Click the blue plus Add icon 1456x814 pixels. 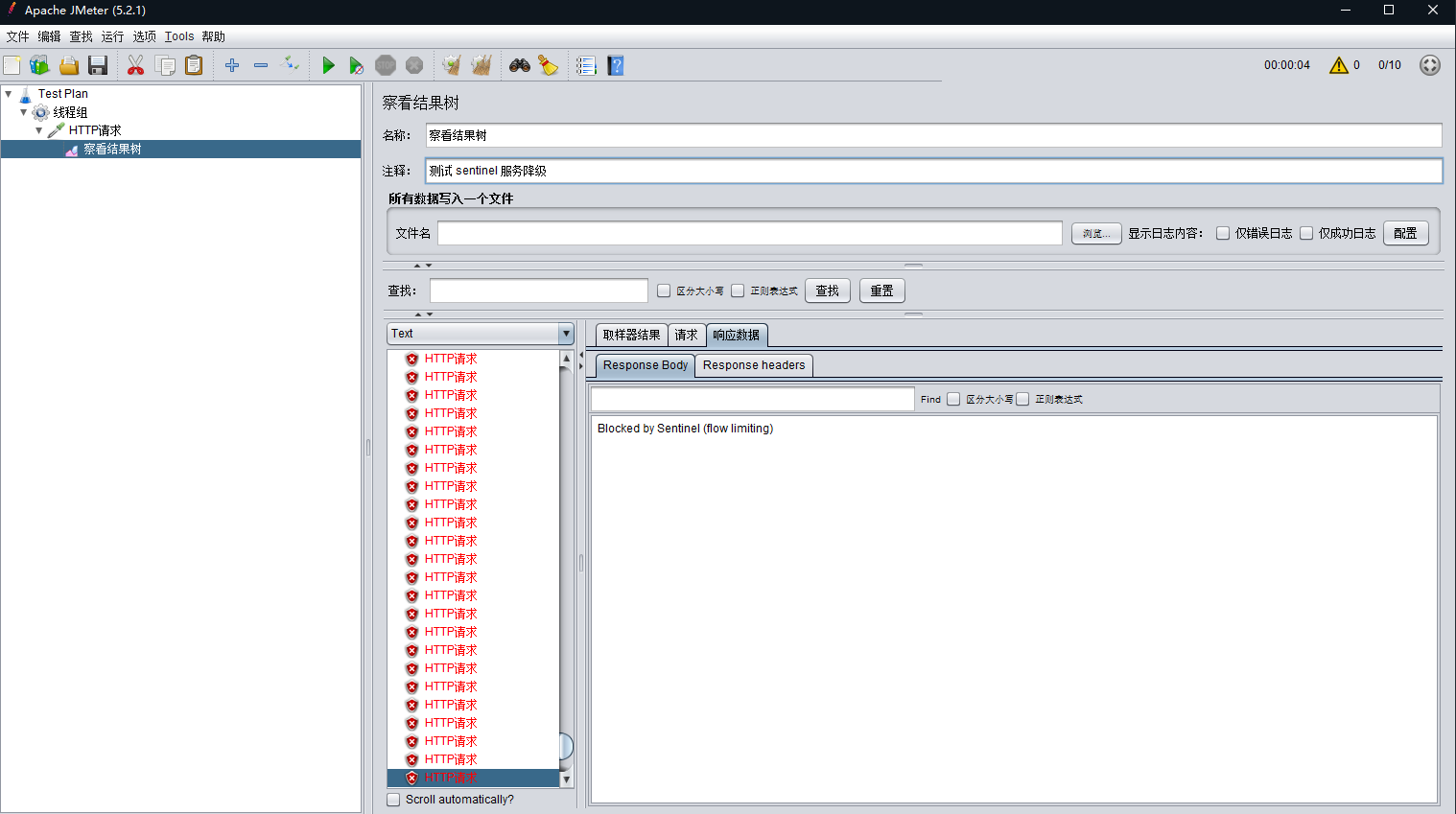pos(232,65)
